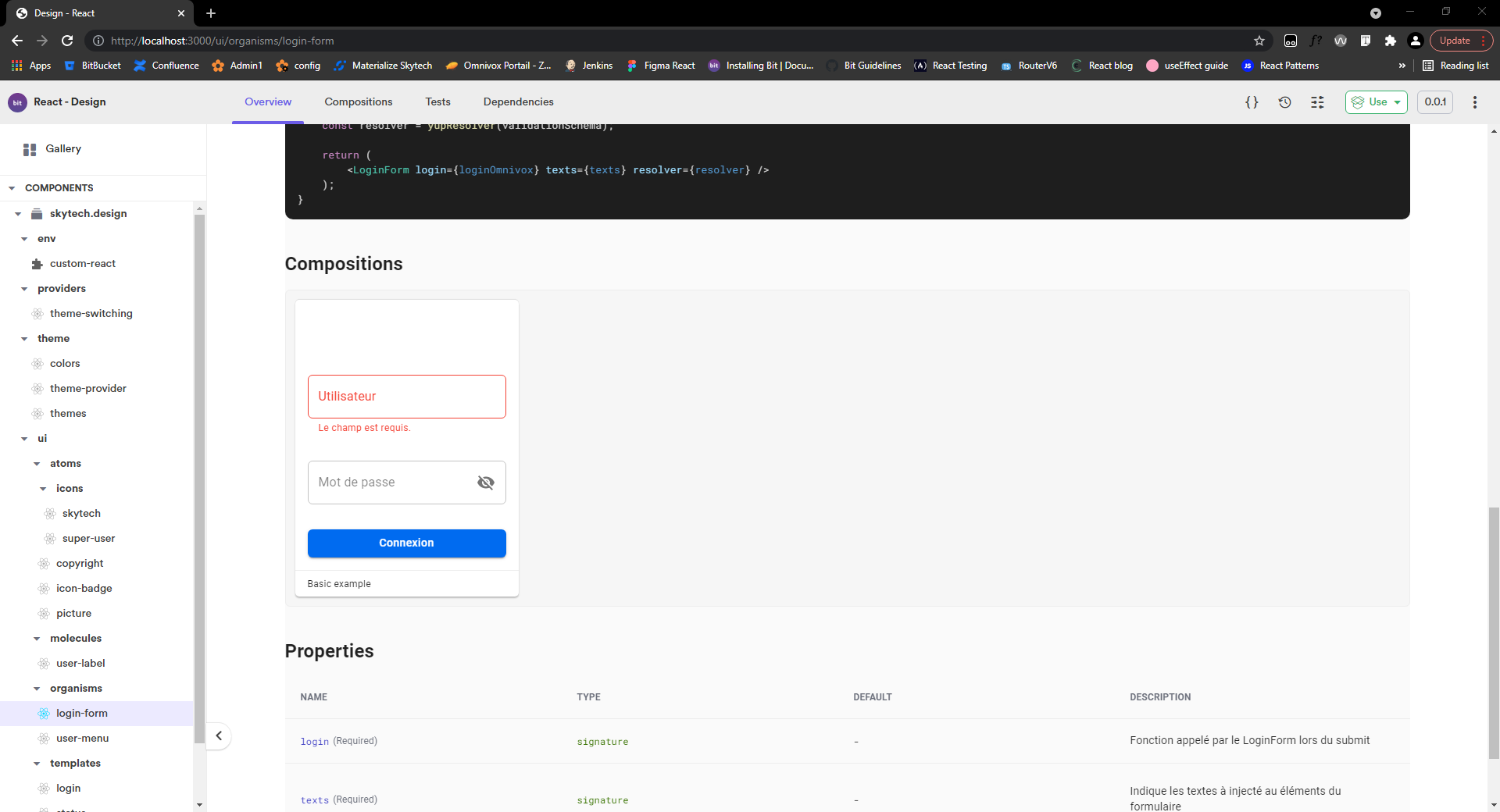Select the Overview tab
The width and height of the screenshot is (1500, 812).
[x=268, y=102]
